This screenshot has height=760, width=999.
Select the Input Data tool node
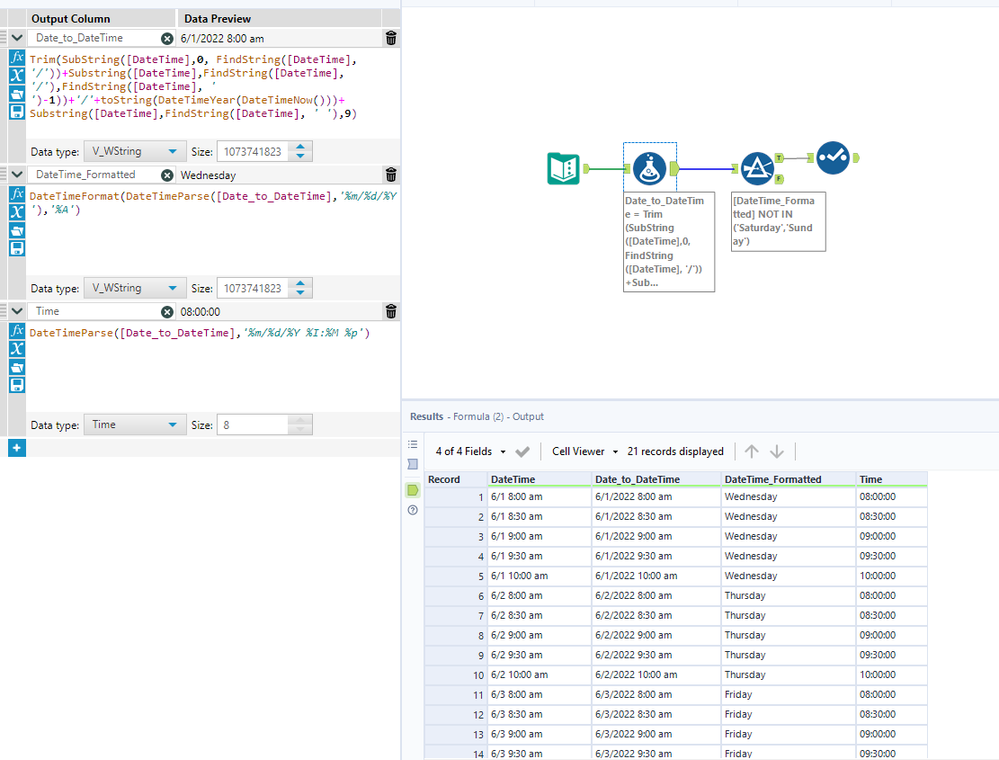coord(563,169)
